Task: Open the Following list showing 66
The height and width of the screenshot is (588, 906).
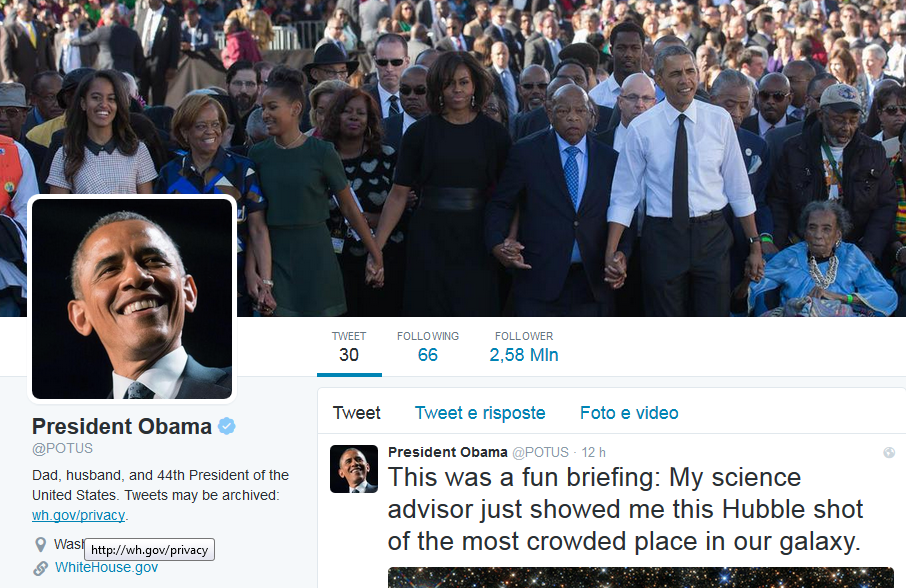Action: coord(428,347)
